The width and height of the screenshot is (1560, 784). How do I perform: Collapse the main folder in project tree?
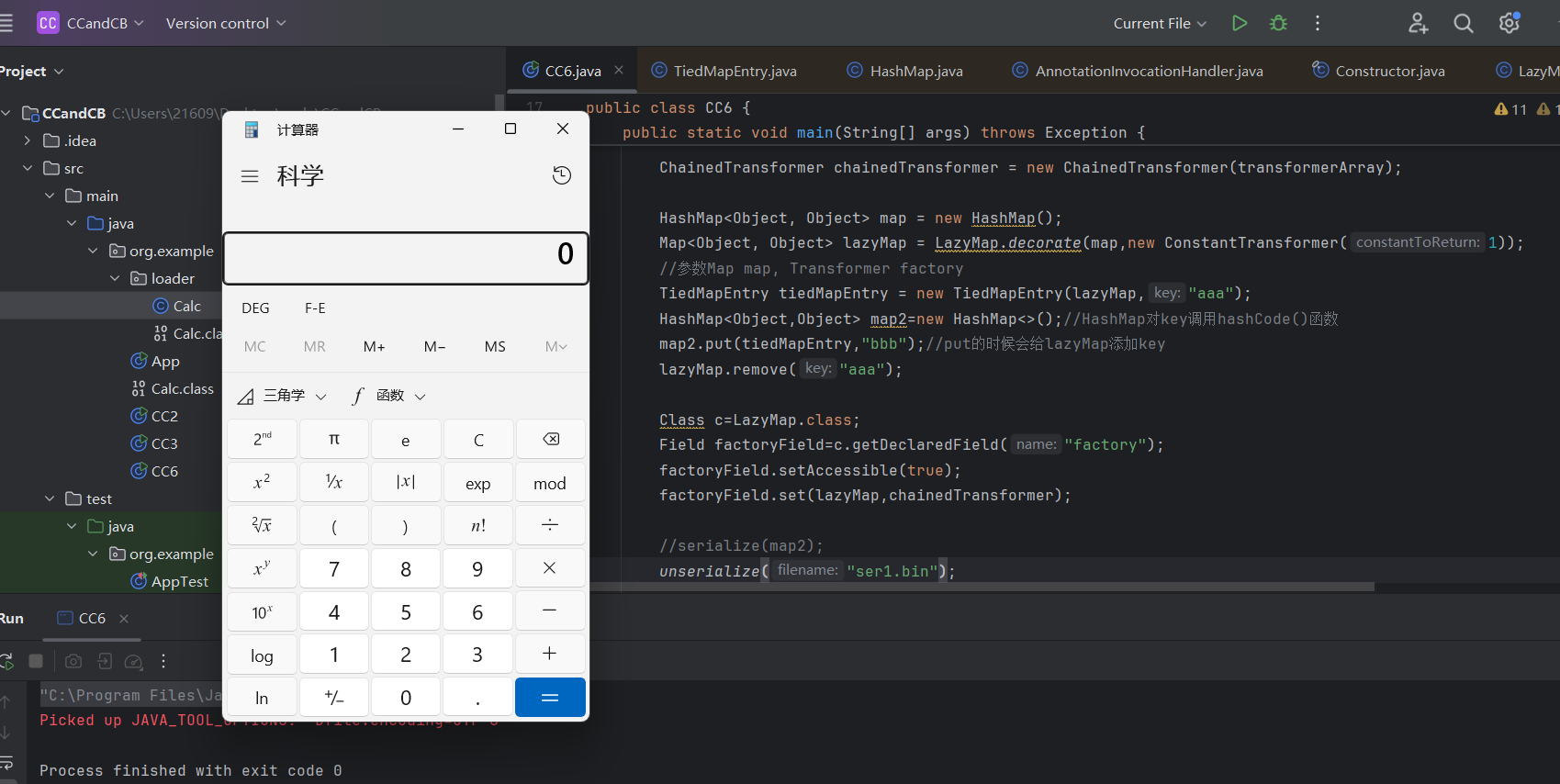pos(50,196)
